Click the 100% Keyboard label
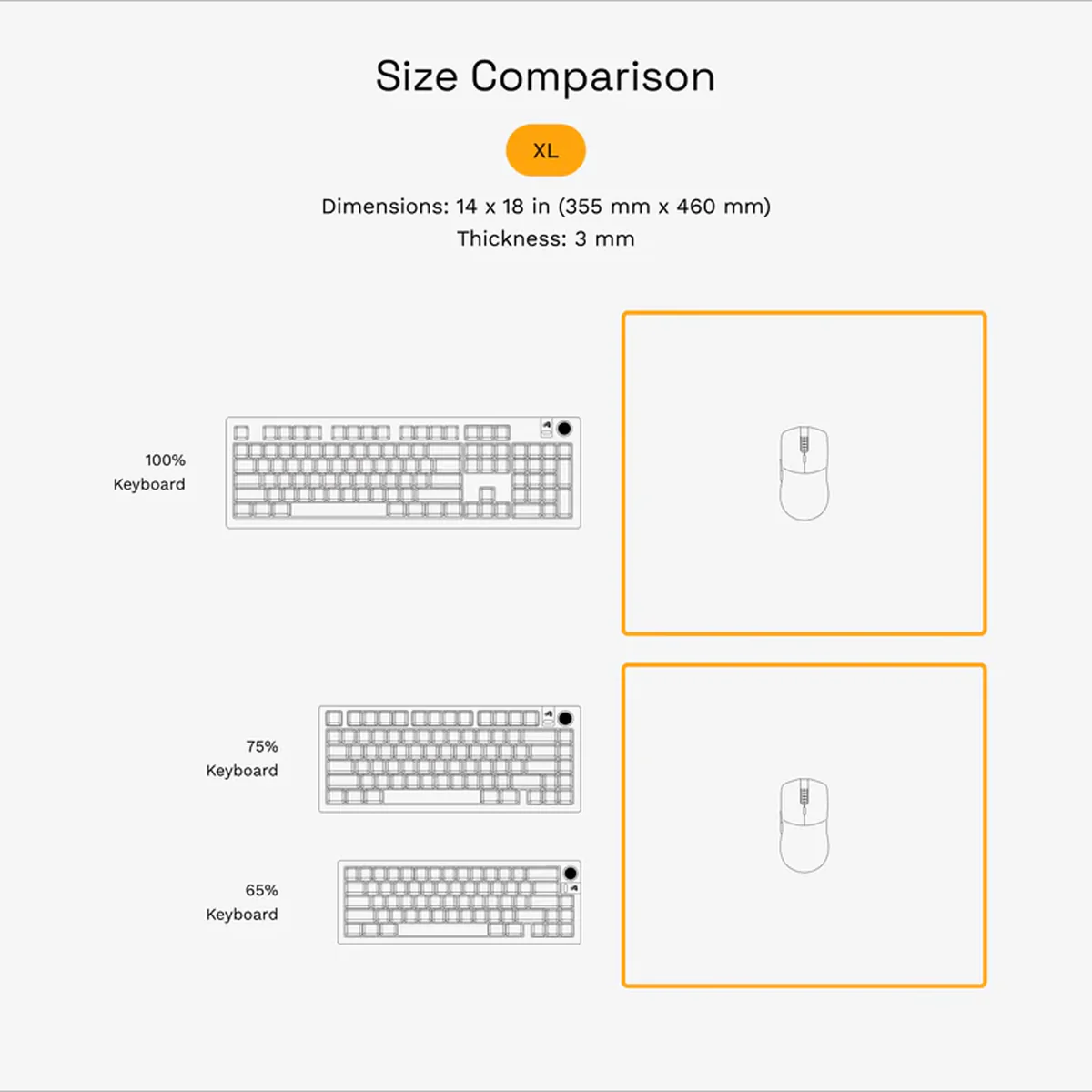This screenshot has height=1092, width=1092. (x=149, y=472)
